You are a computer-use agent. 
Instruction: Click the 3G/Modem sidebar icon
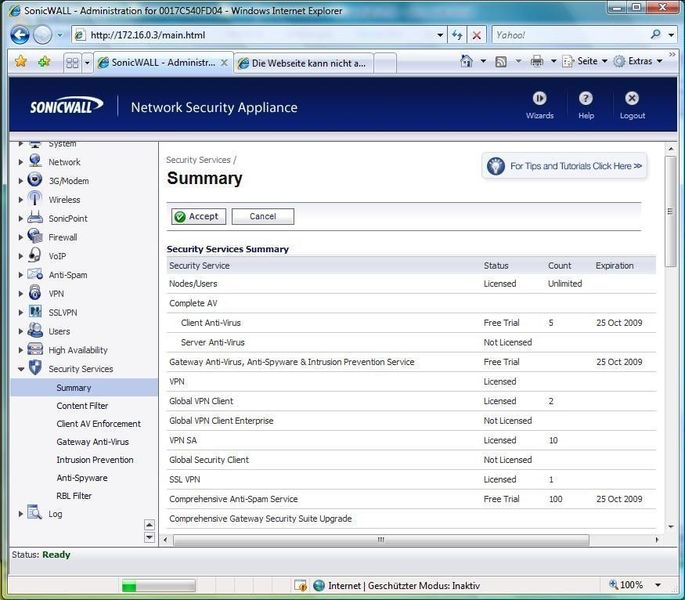point(35,180)
